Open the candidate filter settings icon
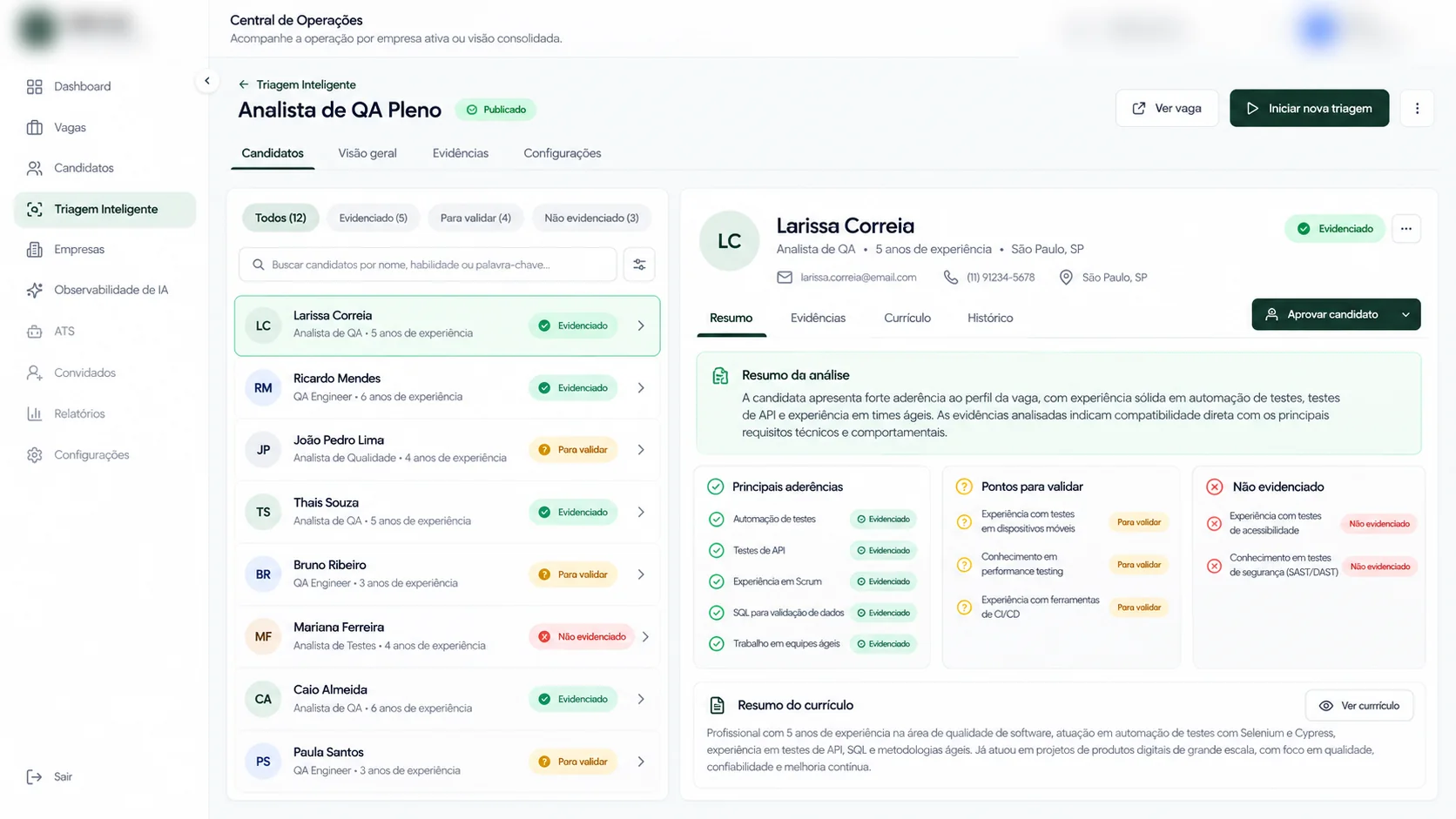 pos(639,265)
